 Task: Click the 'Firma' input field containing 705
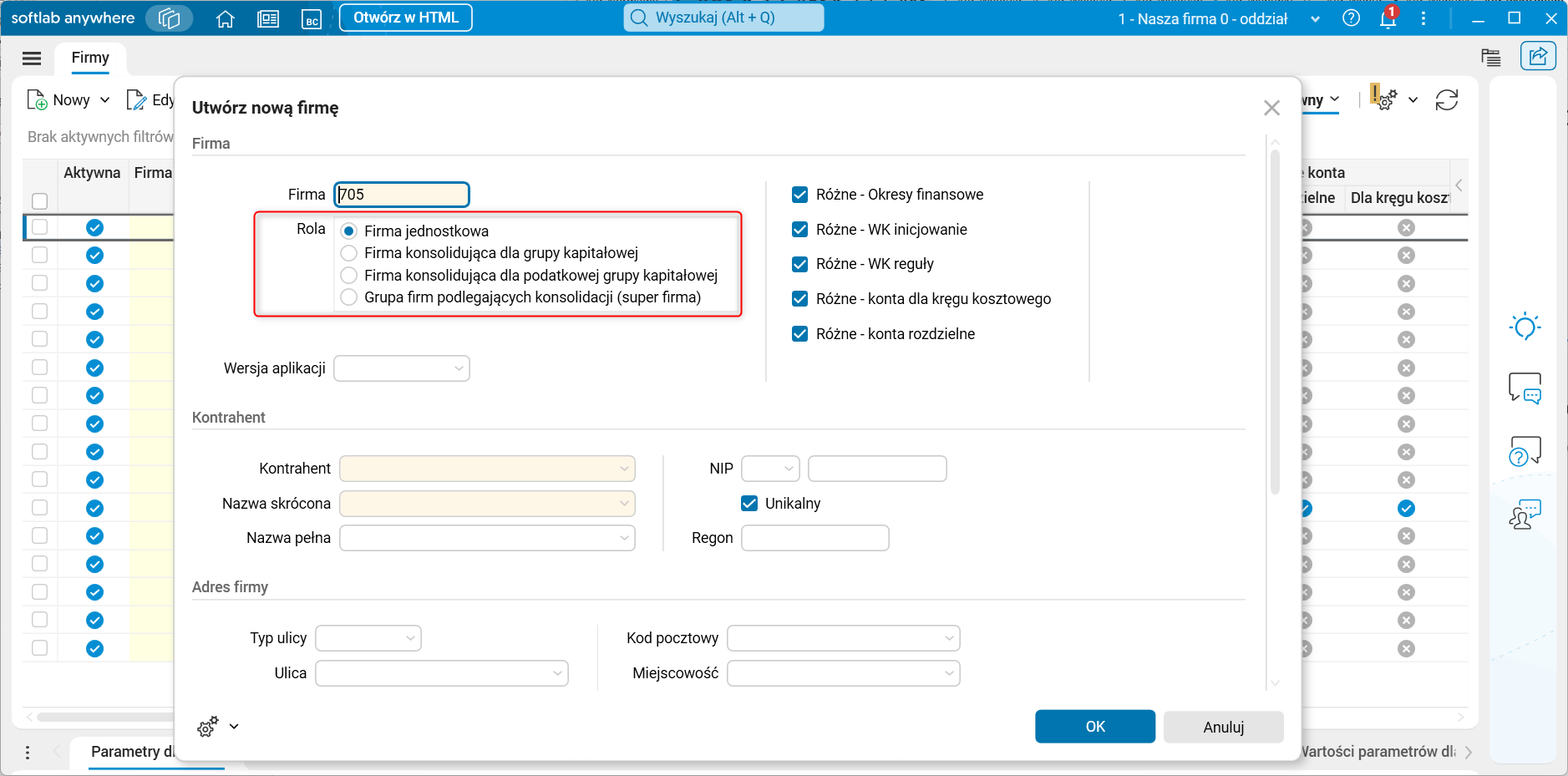coord(401,194)
